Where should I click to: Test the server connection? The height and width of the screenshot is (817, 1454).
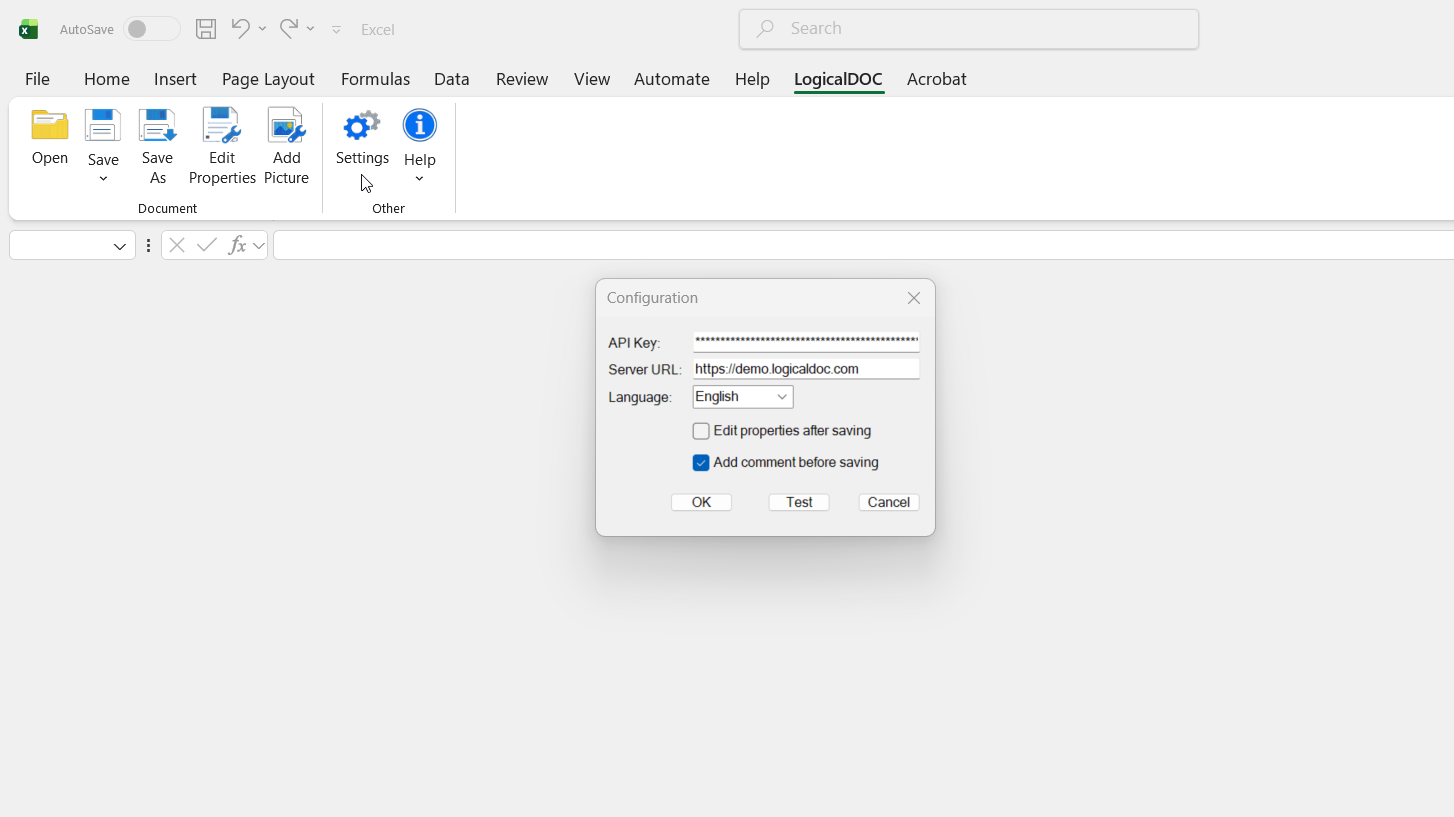pyautogui.click(x=799, y=502)
